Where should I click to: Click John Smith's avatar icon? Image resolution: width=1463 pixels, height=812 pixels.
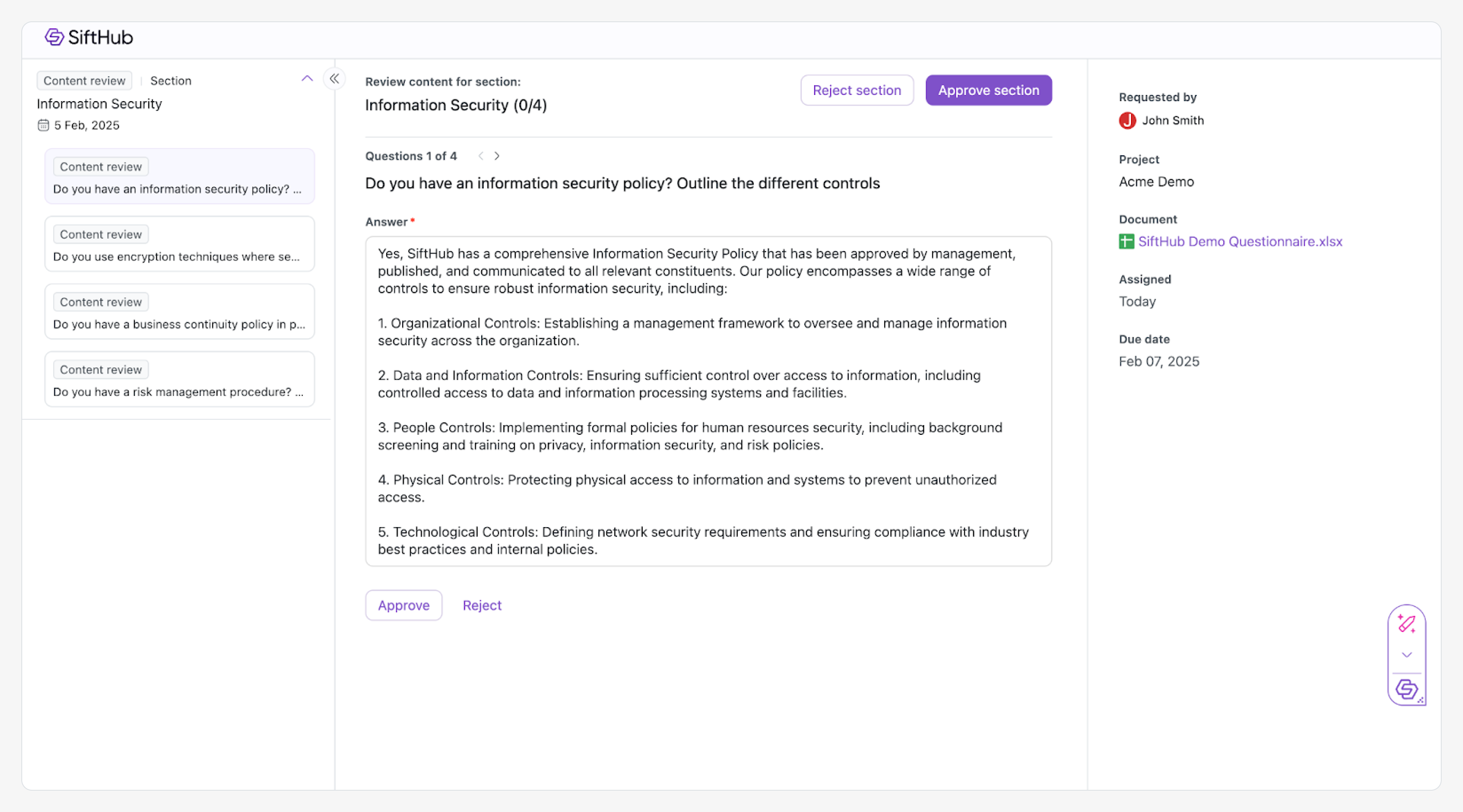tap(1127, 120)
